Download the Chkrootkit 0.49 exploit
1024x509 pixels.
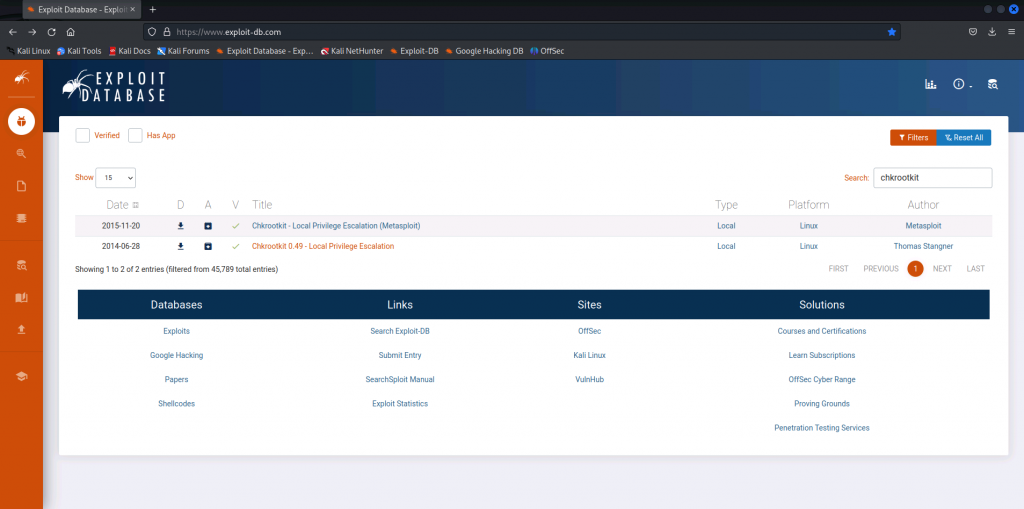[x=181, y=246]
